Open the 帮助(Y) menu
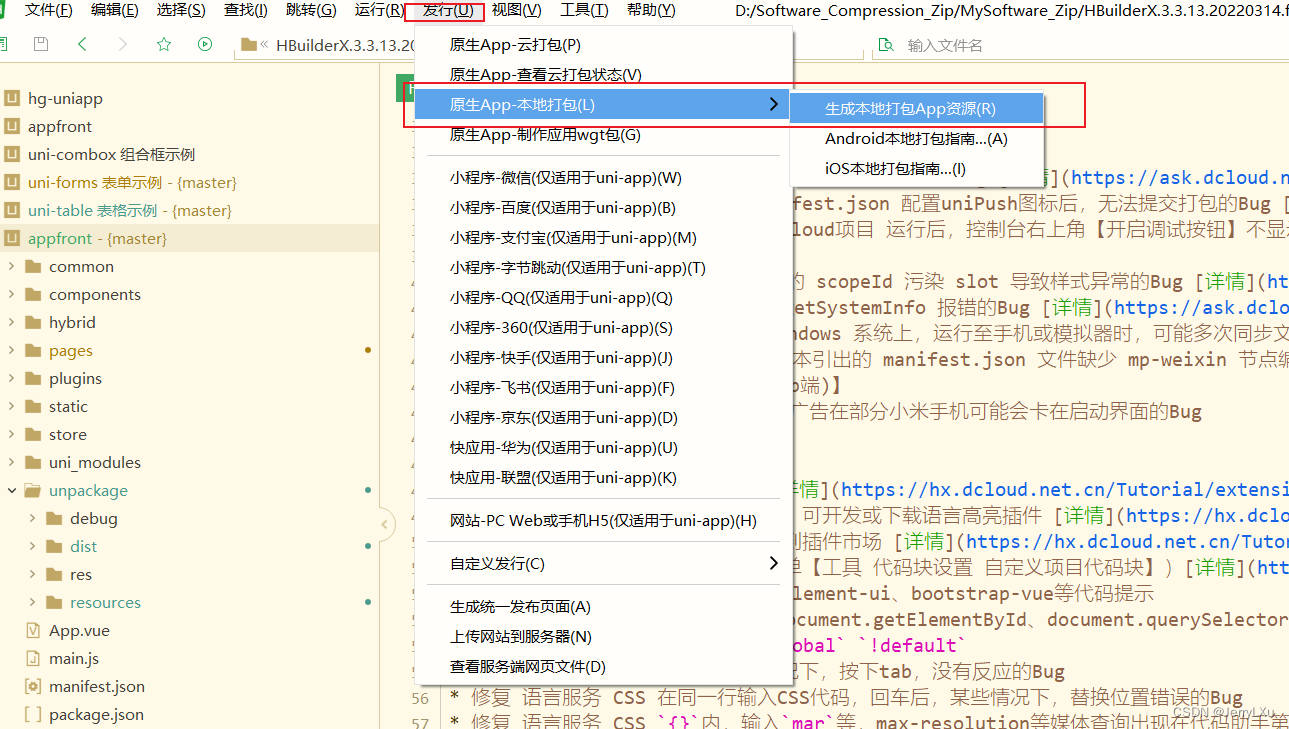Image resolution: width=1289 pixels, height=729 pixels. 651,10
